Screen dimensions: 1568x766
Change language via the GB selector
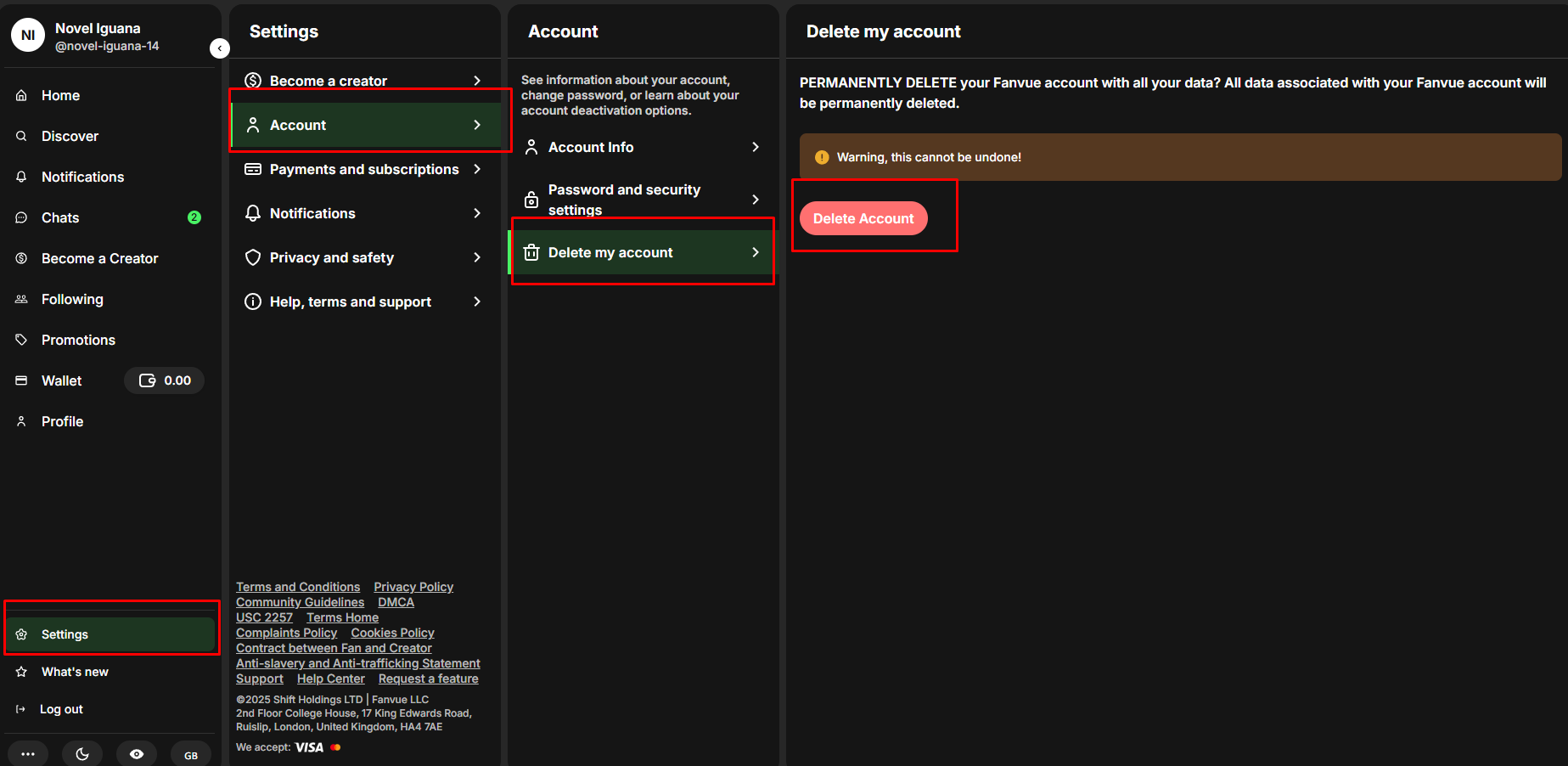[191, 754]
